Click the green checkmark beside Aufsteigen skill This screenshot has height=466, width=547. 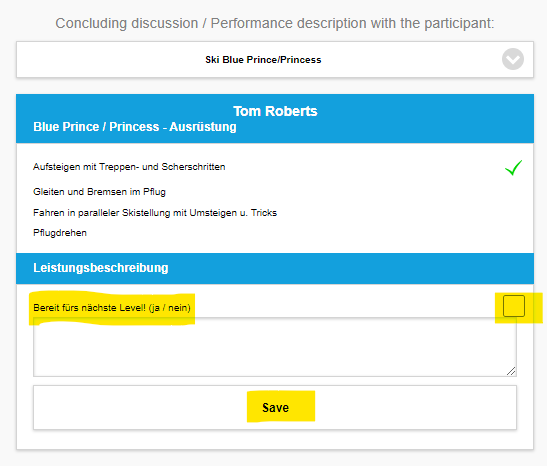point(514,168)
